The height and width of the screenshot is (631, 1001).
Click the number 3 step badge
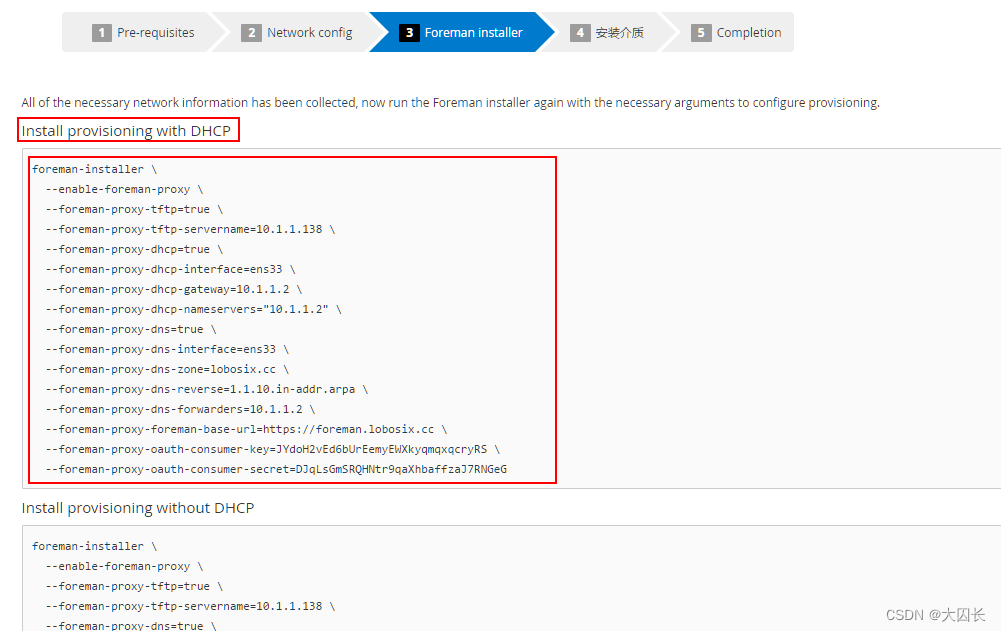point(409,33)
